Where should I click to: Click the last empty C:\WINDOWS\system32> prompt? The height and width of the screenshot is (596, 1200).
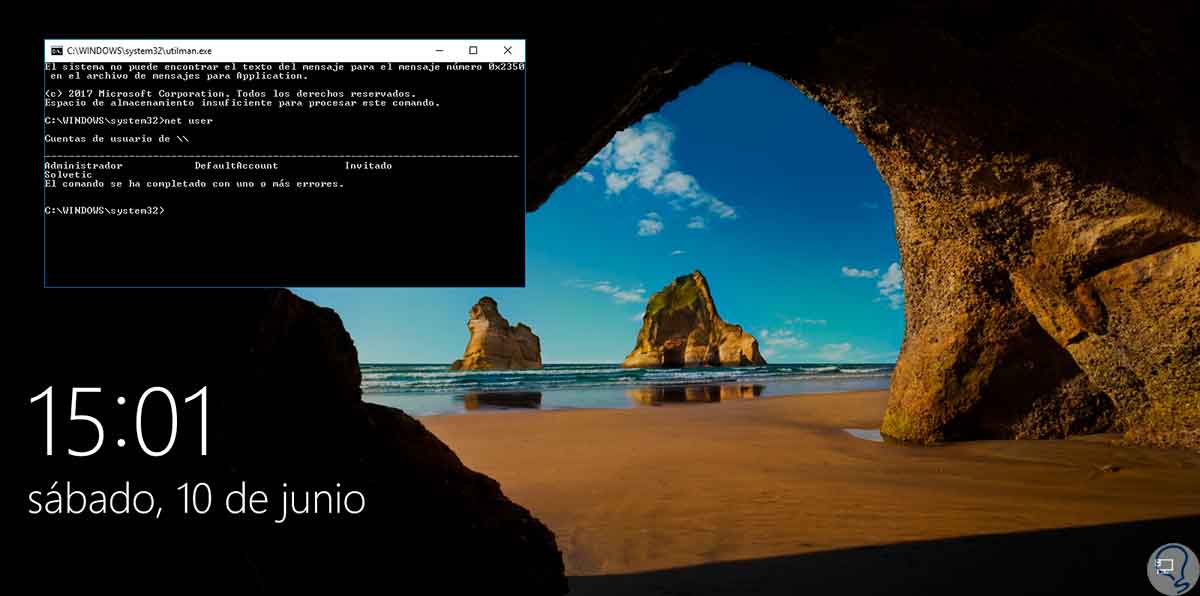coord(105,210)
